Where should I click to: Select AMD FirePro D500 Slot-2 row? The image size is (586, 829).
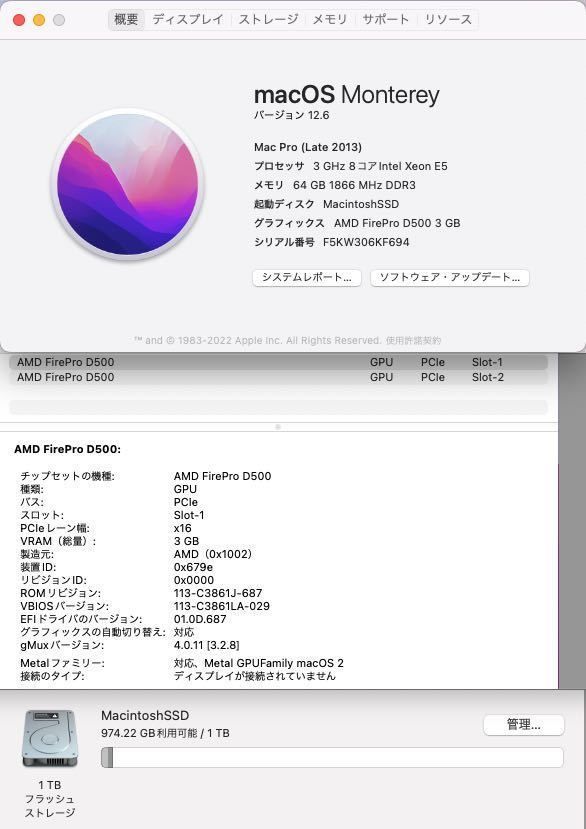coord(278,377)
